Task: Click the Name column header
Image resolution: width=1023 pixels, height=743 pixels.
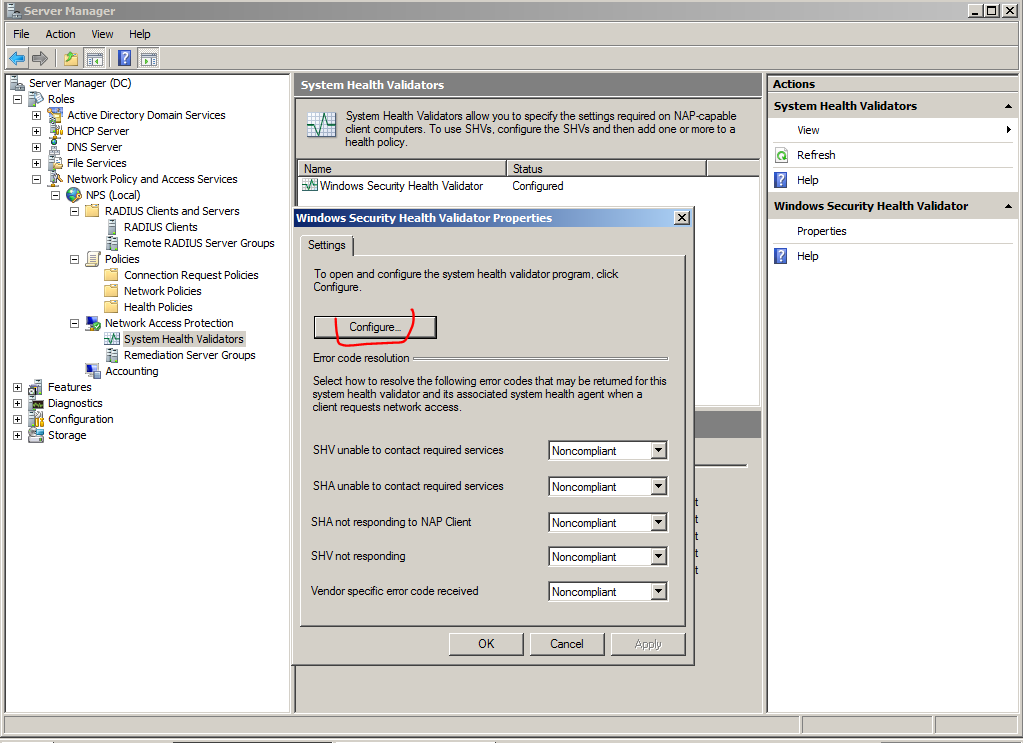Action: (402, 168)
